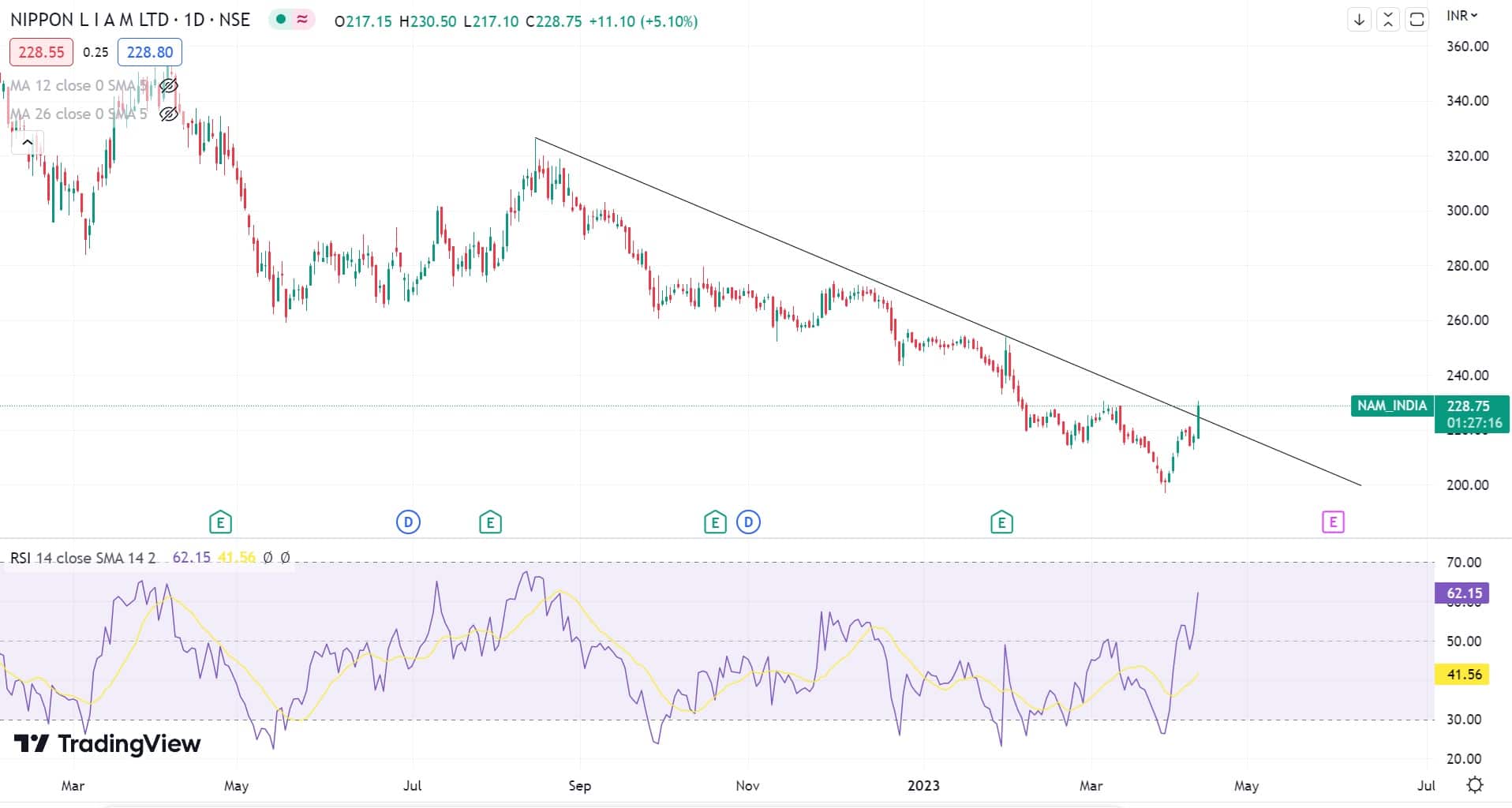Click the green earnings E marker near May

[220, 522]
